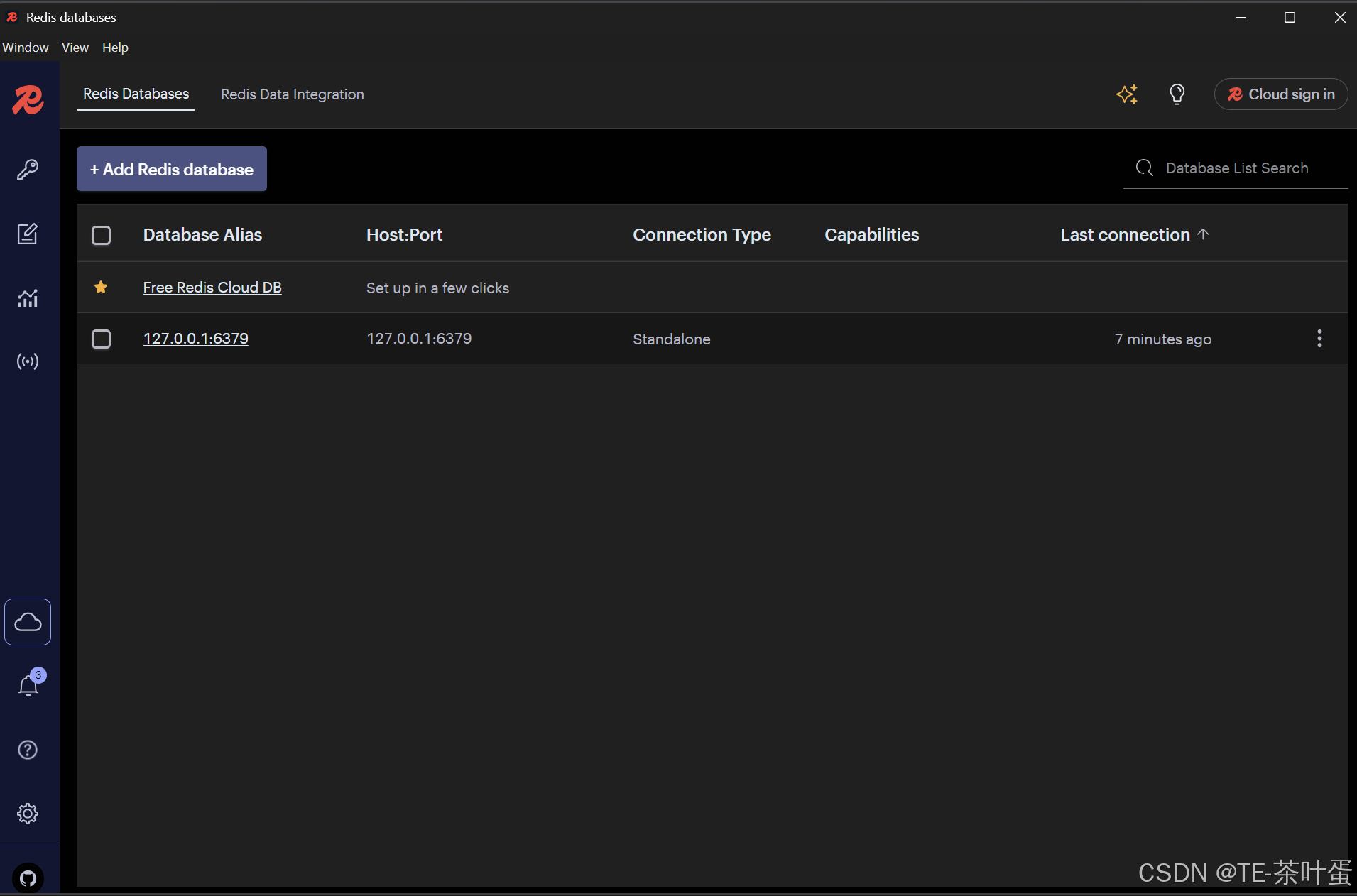Open the settings gear icon
Image resolution: width=1357 pixels, height=896 pixels.
(28, 814)
